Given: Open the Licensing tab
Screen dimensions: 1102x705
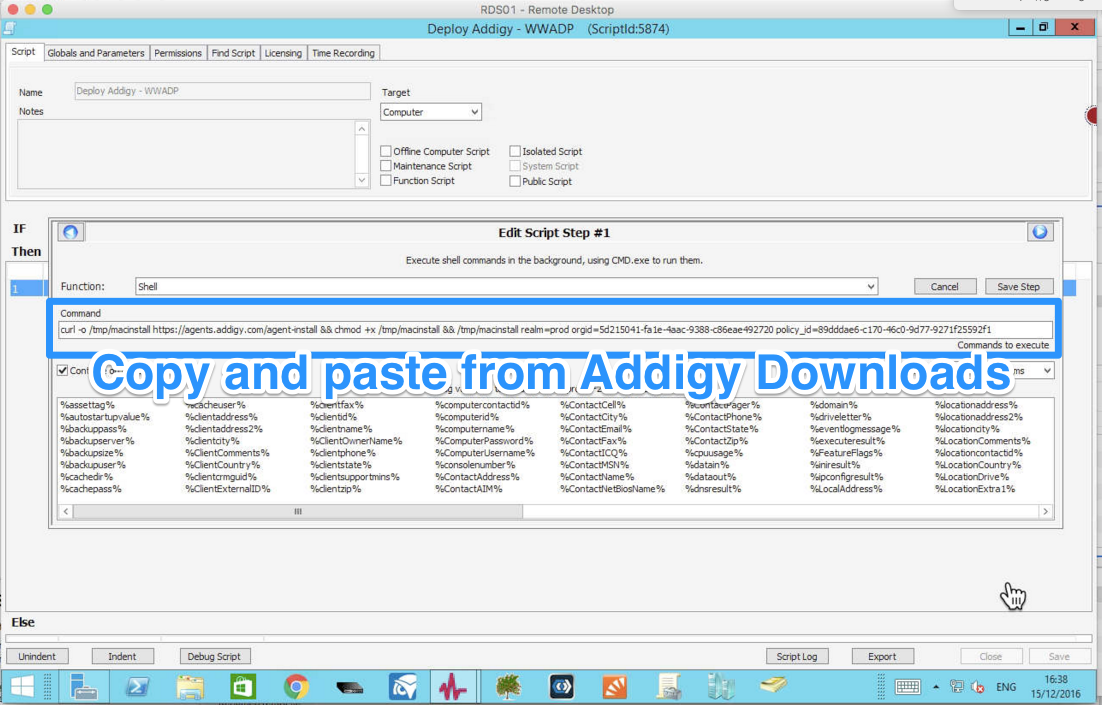Looking at the screenshot, I should click(x=285, y=52).
